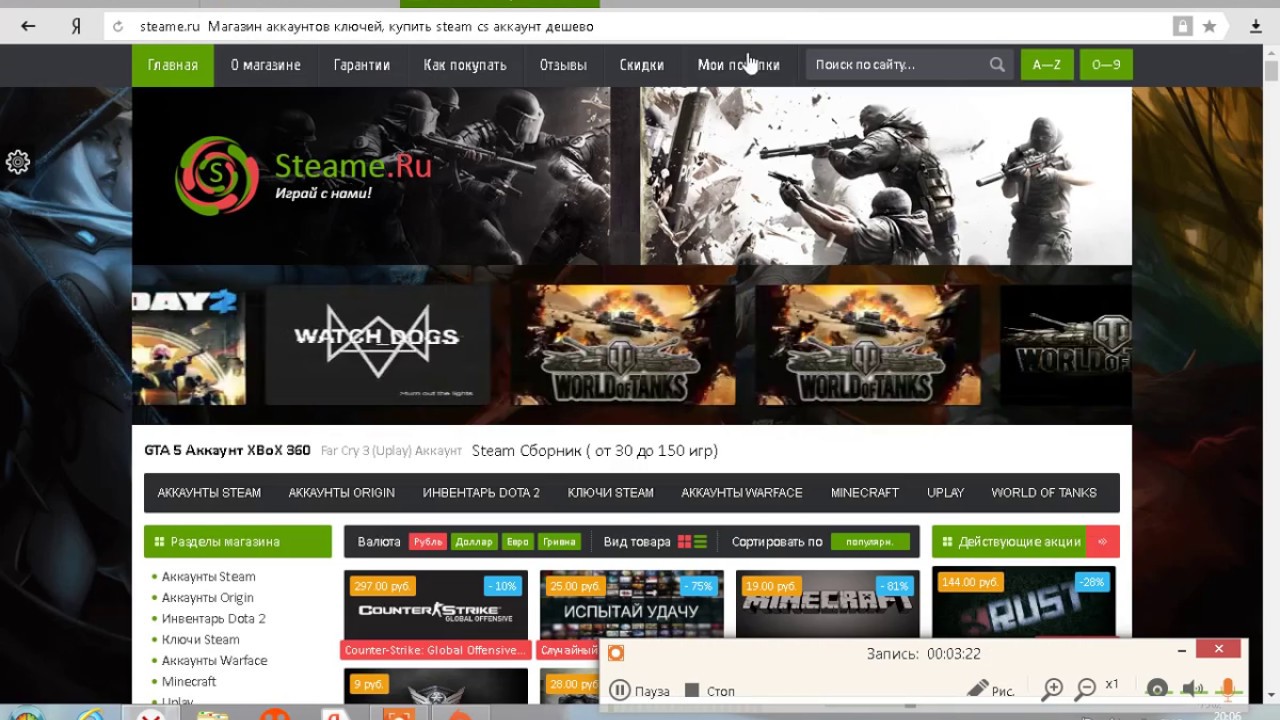Open the Counter-Strike Global Offensive product card
The image size is (1280, 720).
436,614
